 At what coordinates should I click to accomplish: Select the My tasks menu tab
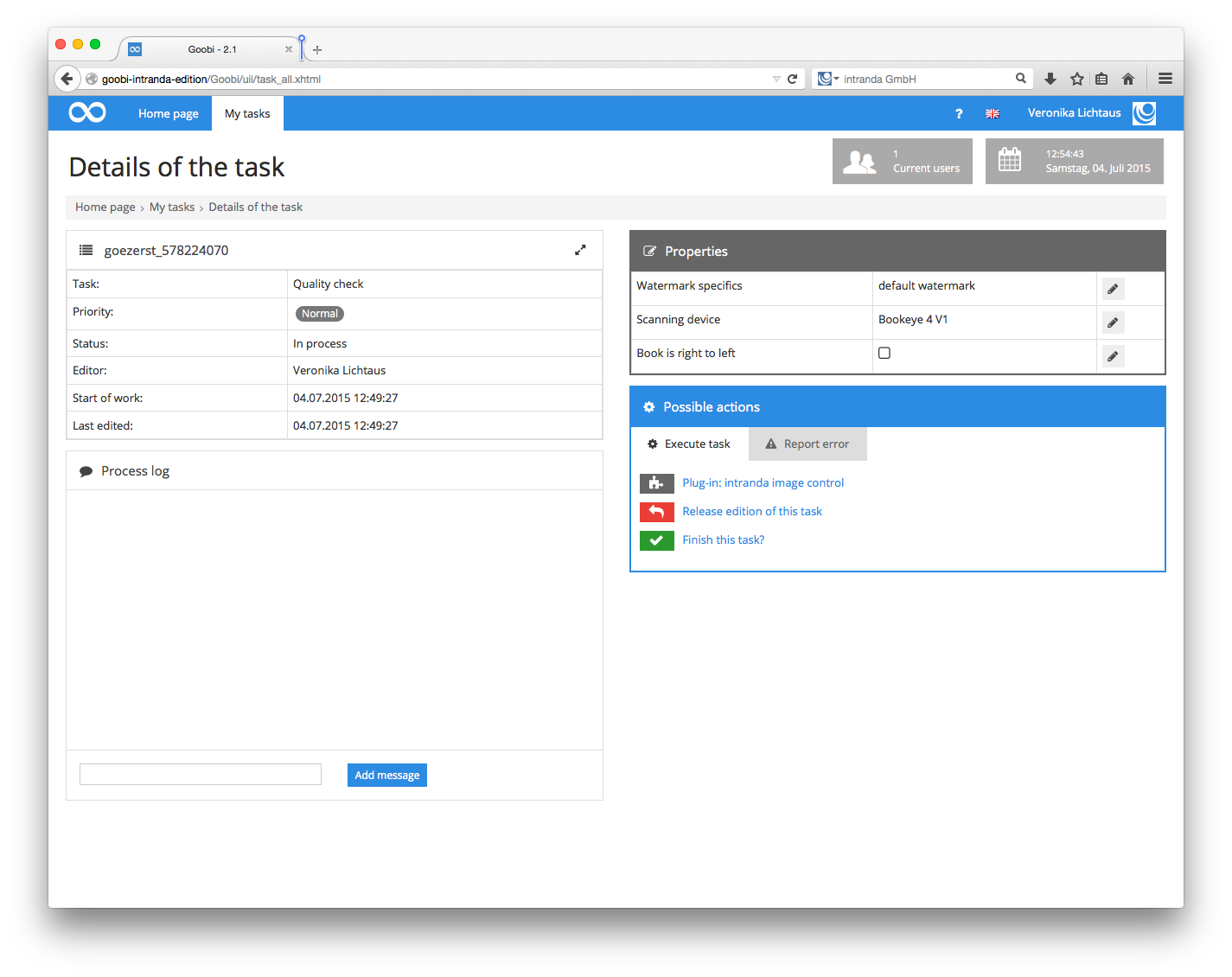pos(247,113)
